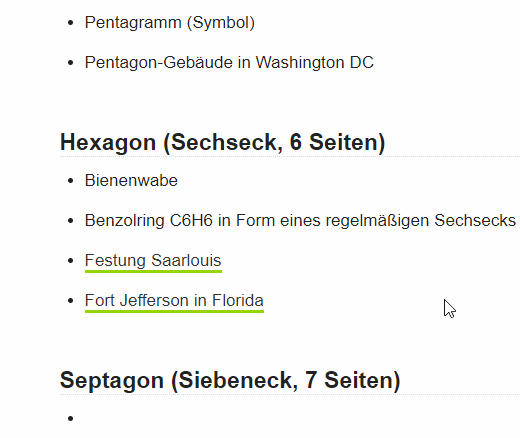Click the word "Saarlouis" in the link
Image resolution: width=520 pixels, height=438 pixels.
point(186,260)
